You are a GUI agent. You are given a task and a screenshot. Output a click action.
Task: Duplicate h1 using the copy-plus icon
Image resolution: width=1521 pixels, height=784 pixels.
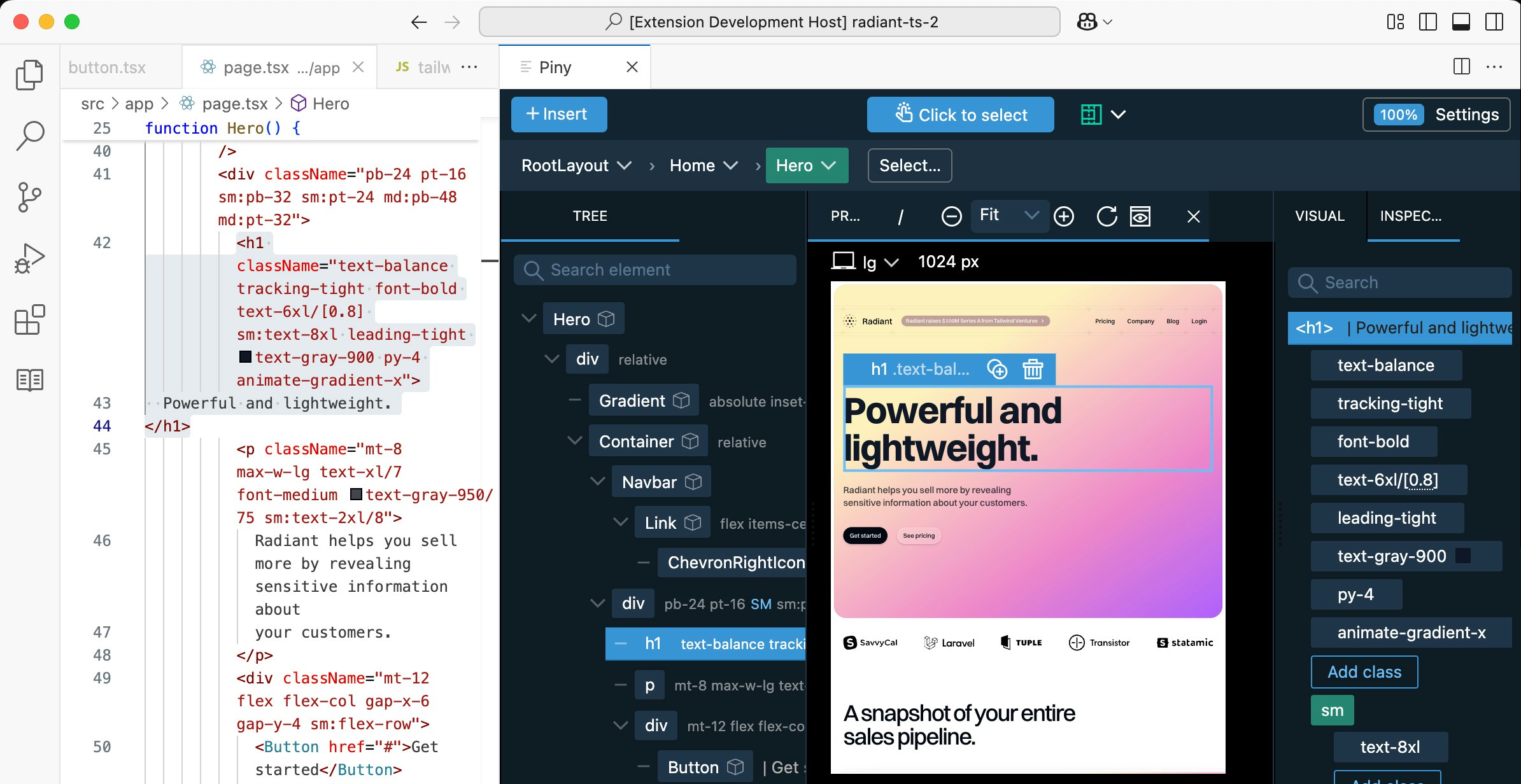997,369
